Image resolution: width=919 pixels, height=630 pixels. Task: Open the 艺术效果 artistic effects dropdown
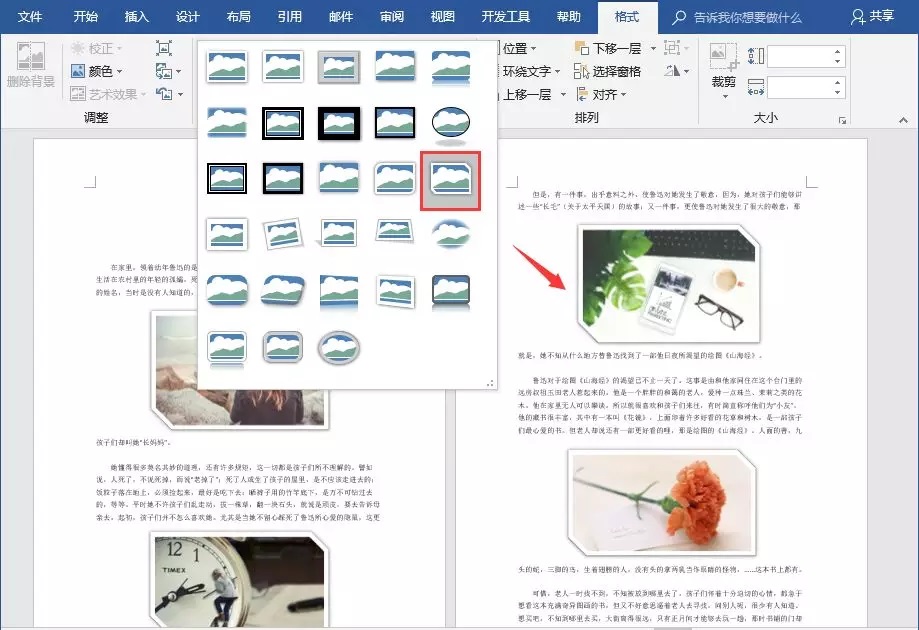[x=108, y=94]
